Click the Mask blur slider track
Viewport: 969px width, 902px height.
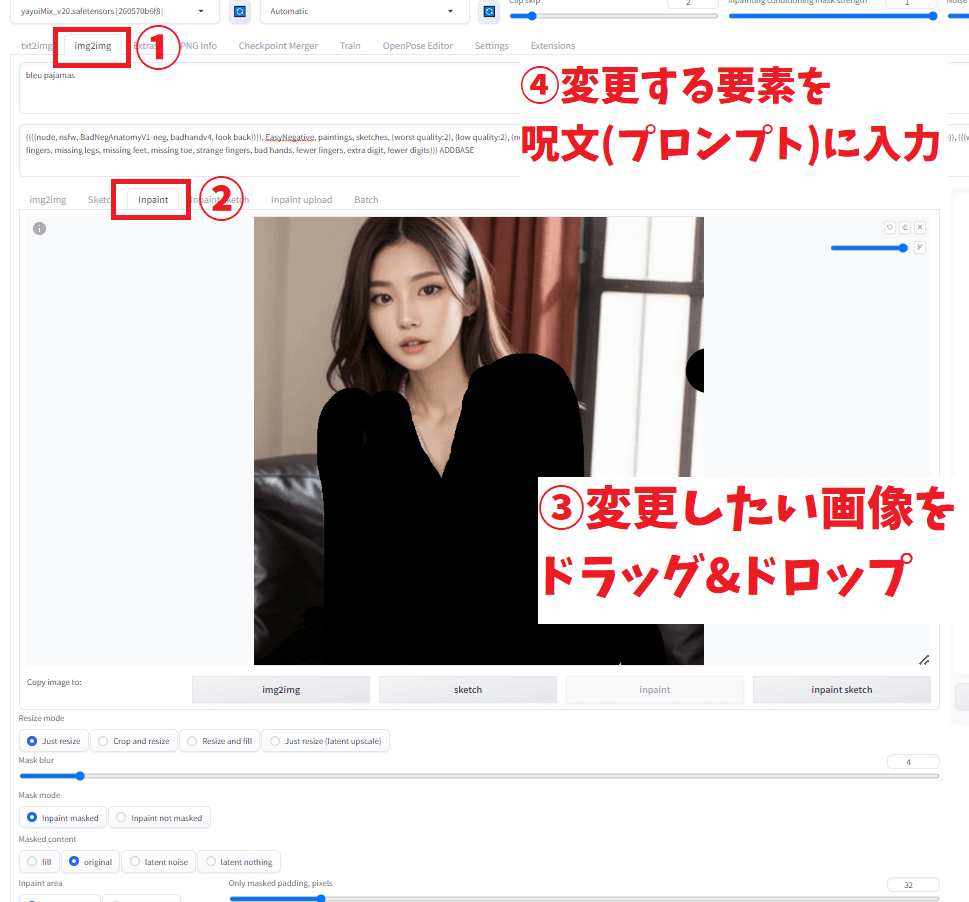(478, 776)
